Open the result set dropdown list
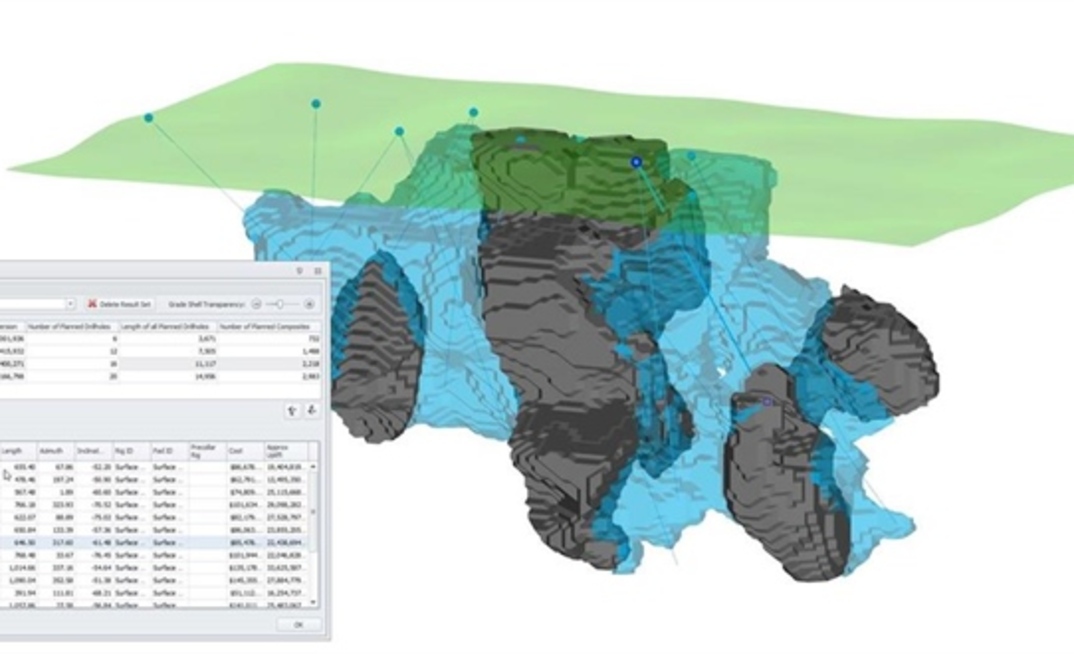 tap(71, 304)
